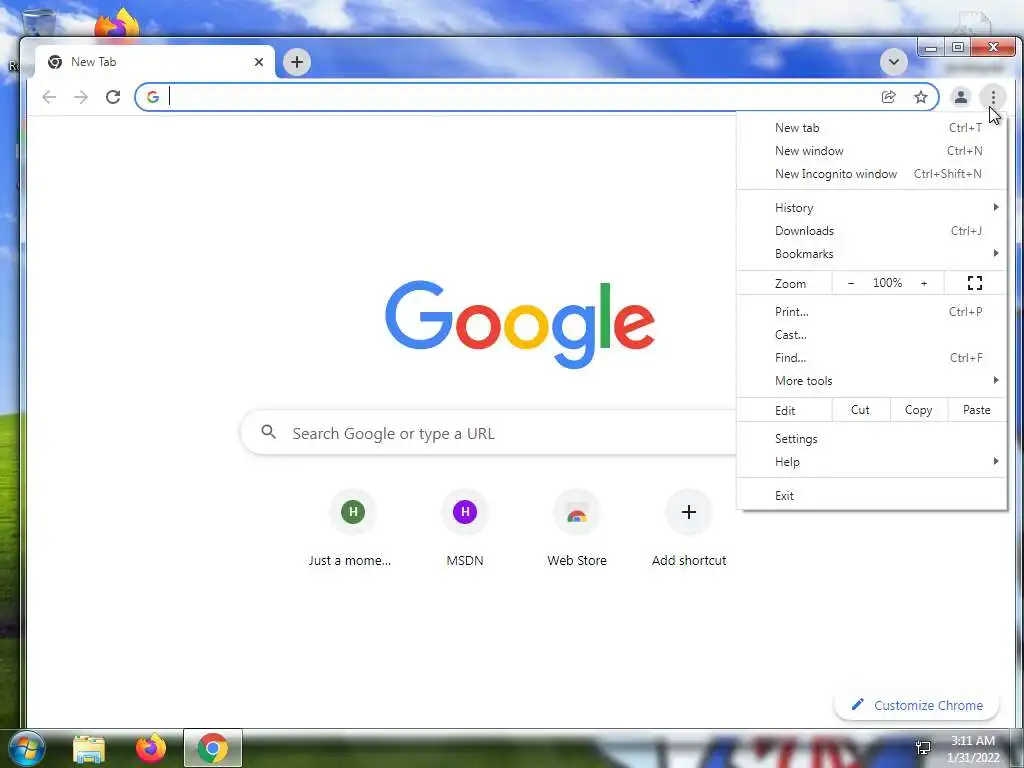Open the Just a mome... shortcut
Image resolution: width=1024 pixels, height=768 pixels.
[352, 529]
